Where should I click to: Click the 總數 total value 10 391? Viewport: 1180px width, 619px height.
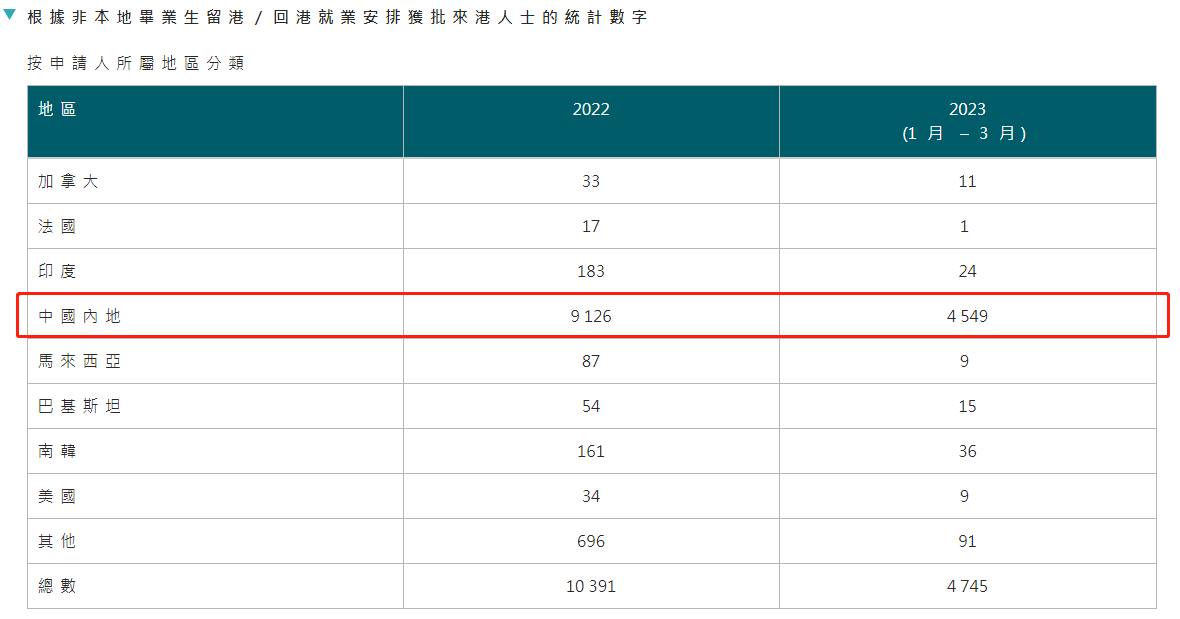click(590, 586)
